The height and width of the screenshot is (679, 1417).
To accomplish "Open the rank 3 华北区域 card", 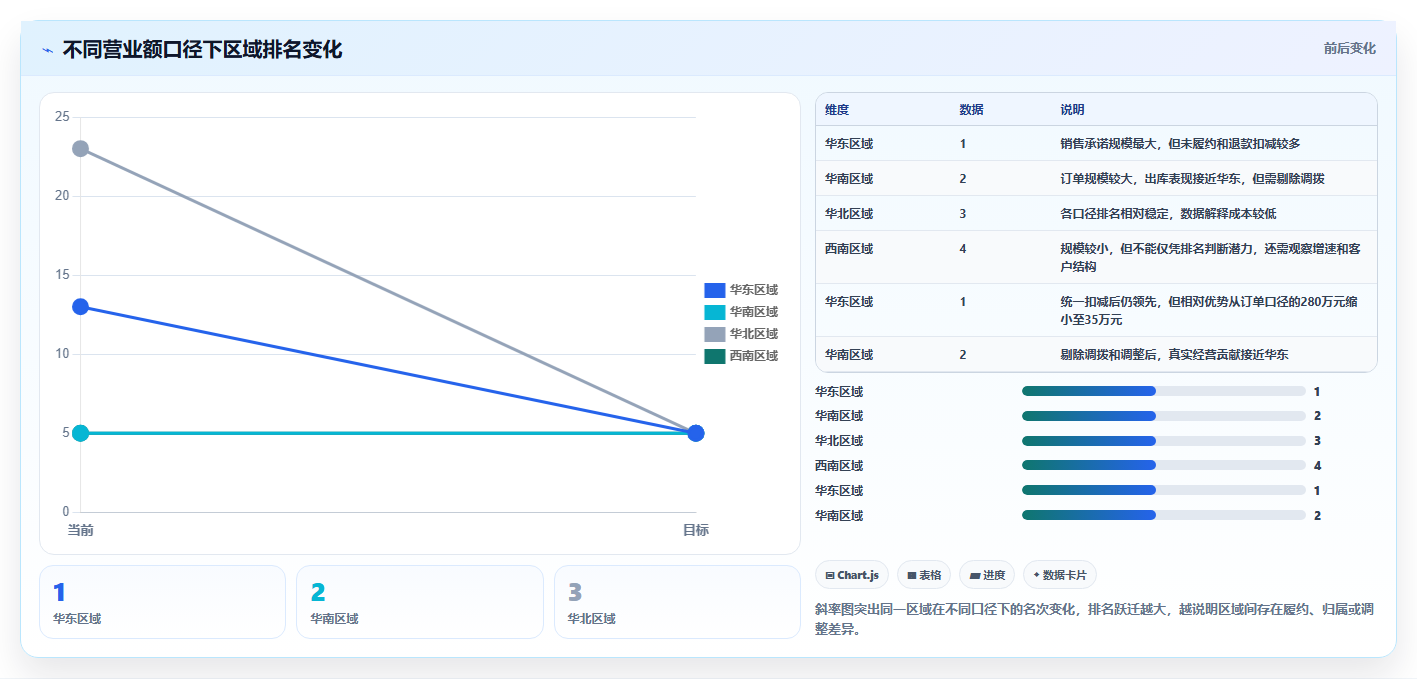I will tap(677, 602).
